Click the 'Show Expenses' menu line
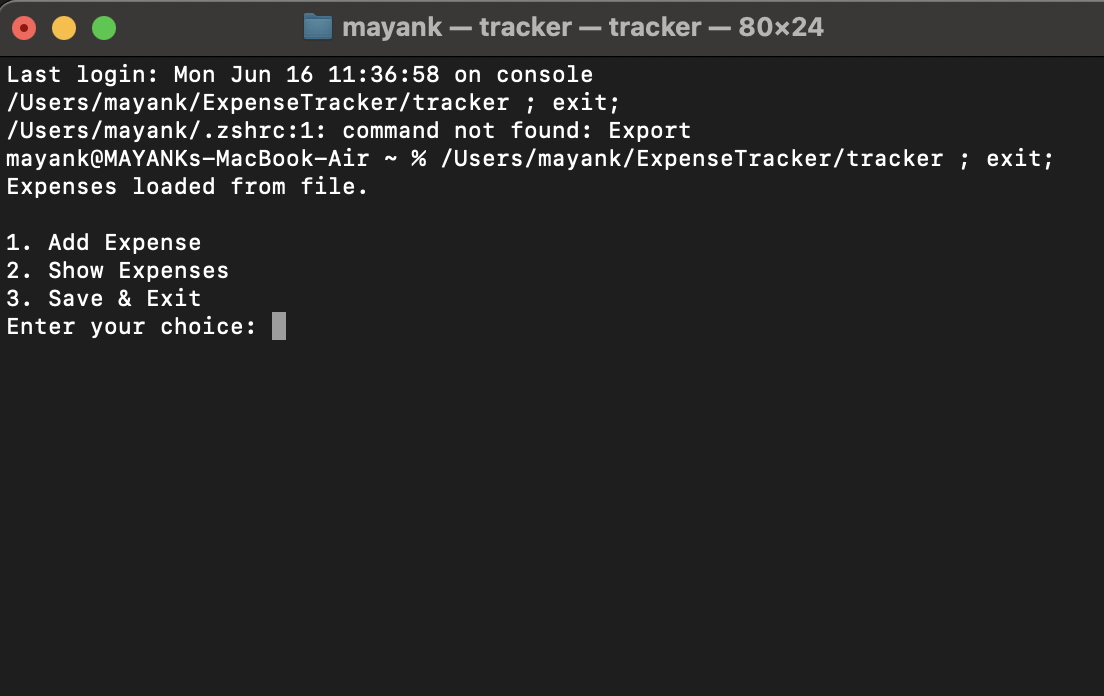 [117, 270]
